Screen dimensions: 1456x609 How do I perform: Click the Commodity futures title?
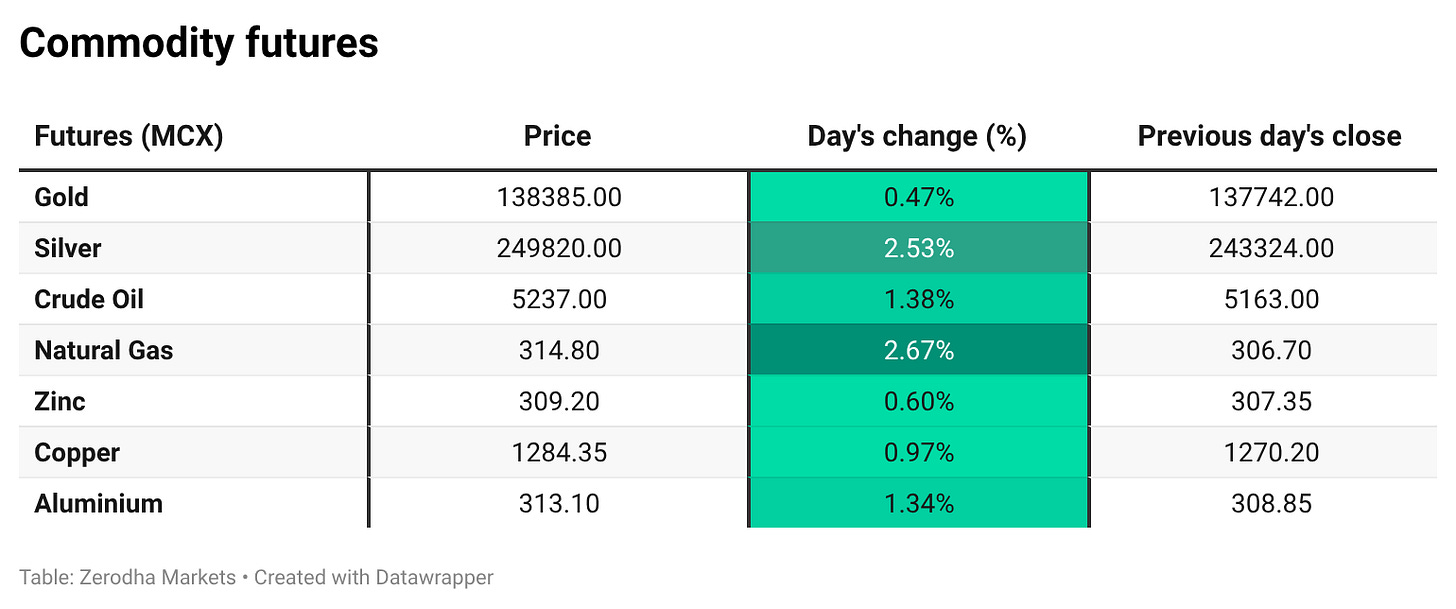tap(199, 43)
